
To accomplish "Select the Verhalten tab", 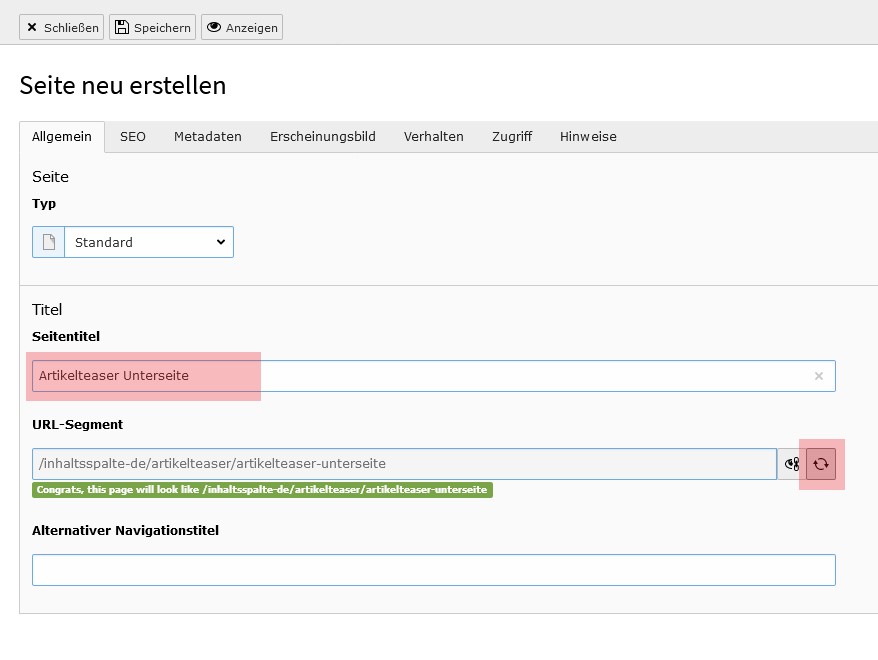I will (x=433, y=137).
